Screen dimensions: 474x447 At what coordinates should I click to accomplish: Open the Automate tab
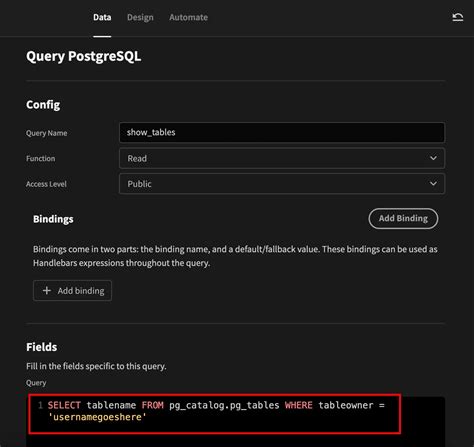pos(188,17)
